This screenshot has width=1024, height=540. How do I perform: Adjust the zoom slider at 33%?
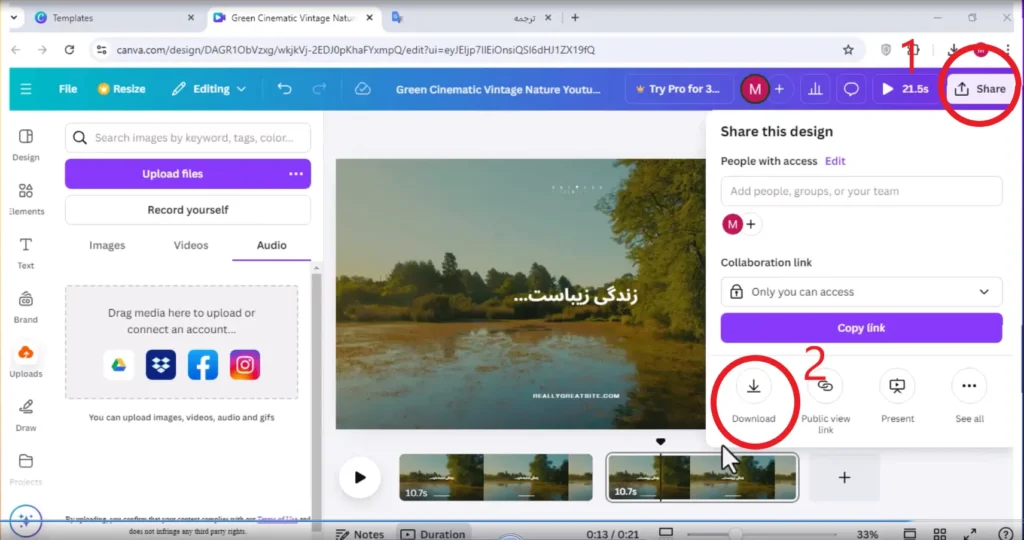tap(735, 534)
